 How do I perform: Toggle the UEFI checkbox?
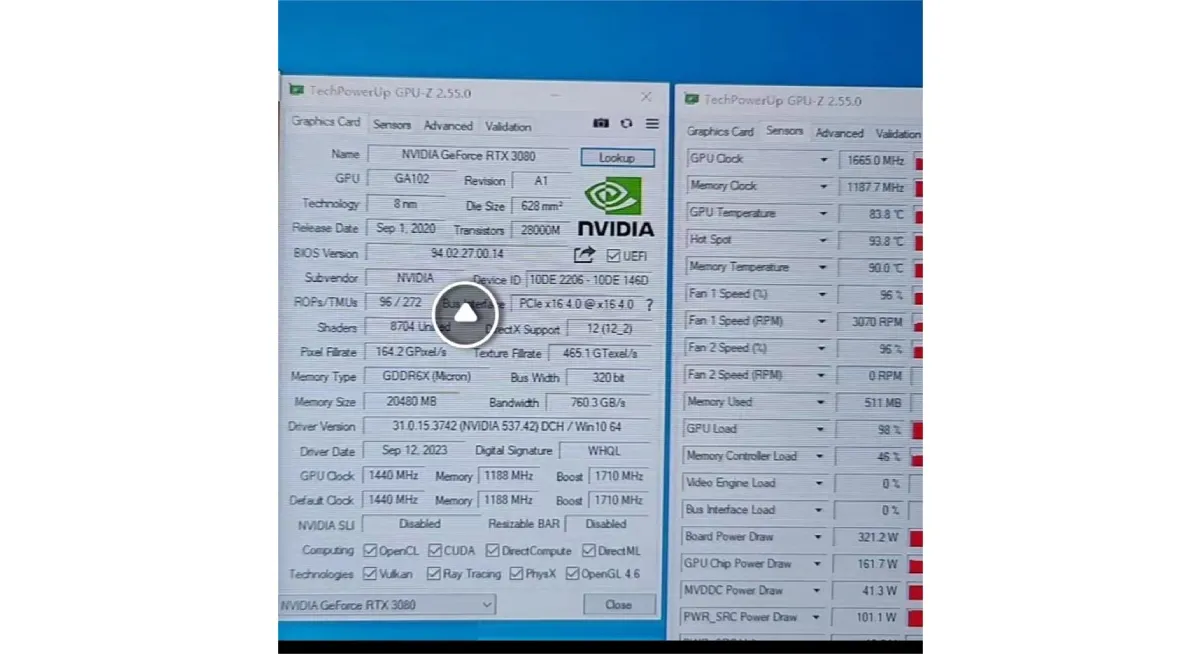click(x=614, y=256)
